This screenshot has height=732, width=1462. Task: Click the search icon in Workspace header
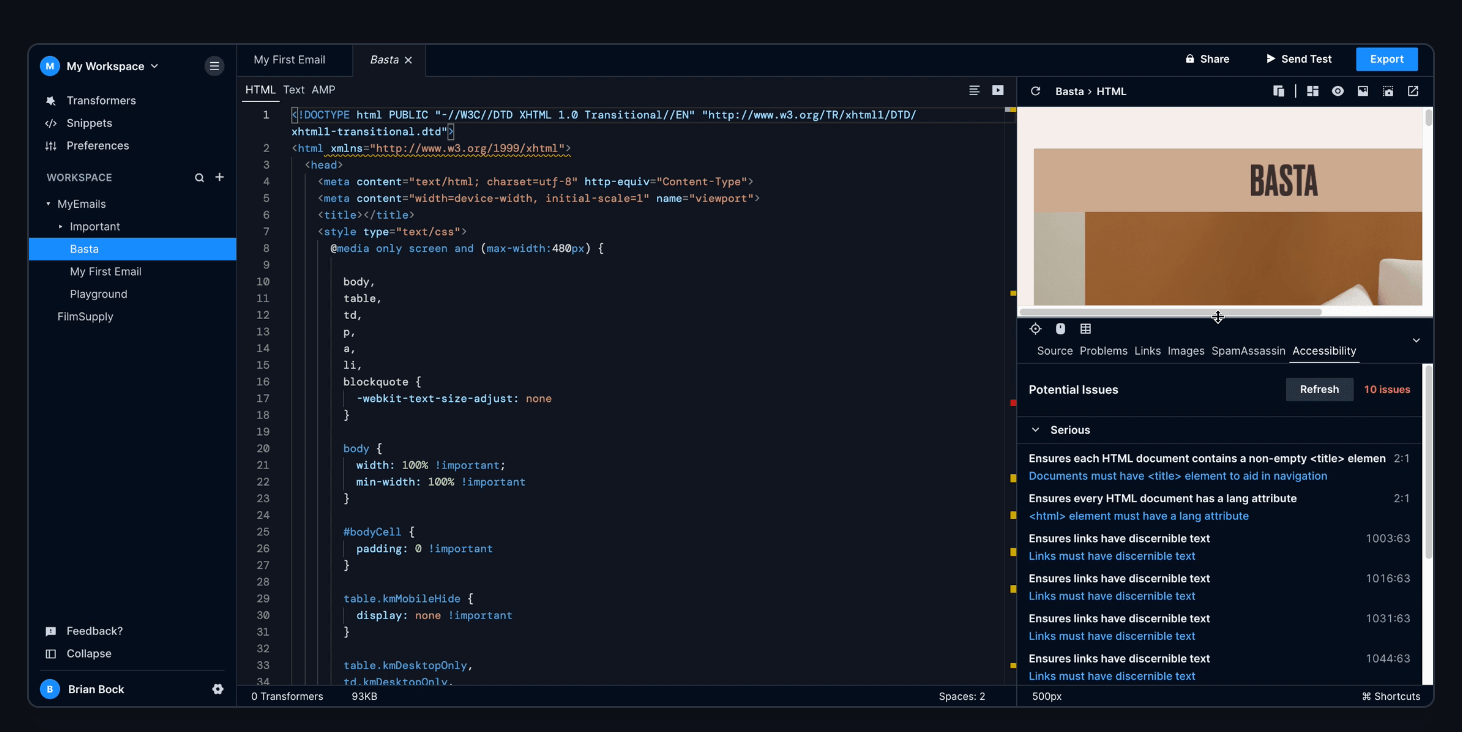click(199, 178)
